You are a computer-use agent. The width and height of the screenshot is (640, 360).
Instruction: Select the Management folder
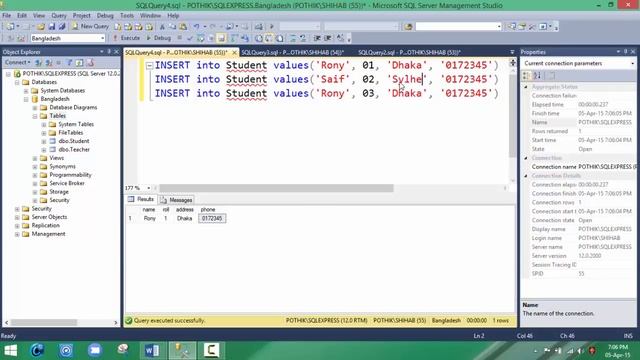(48, 234)
